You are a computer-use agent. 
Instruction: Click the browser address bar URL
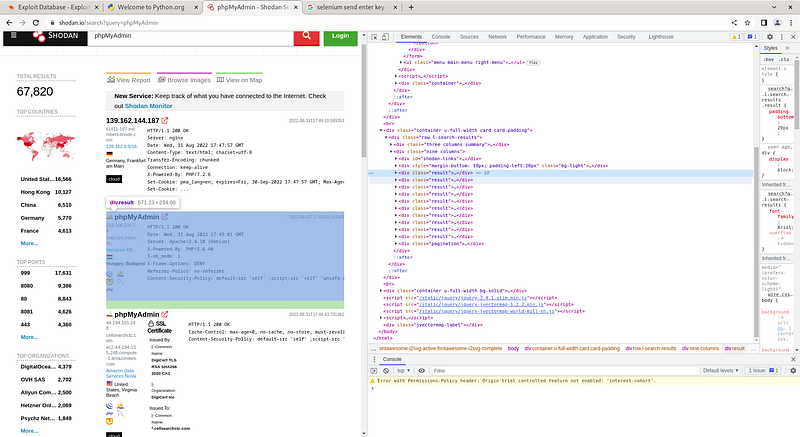tap(108, 22)
